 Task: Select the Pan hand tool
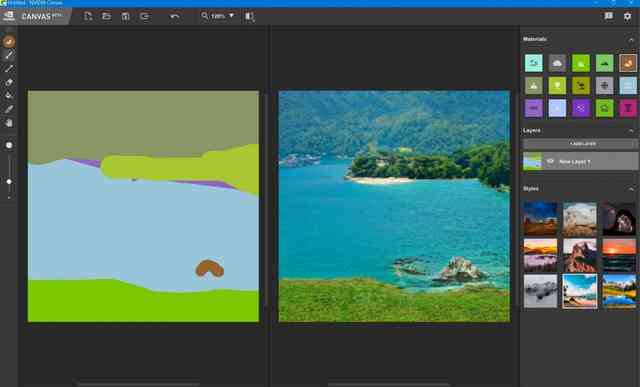9,123
